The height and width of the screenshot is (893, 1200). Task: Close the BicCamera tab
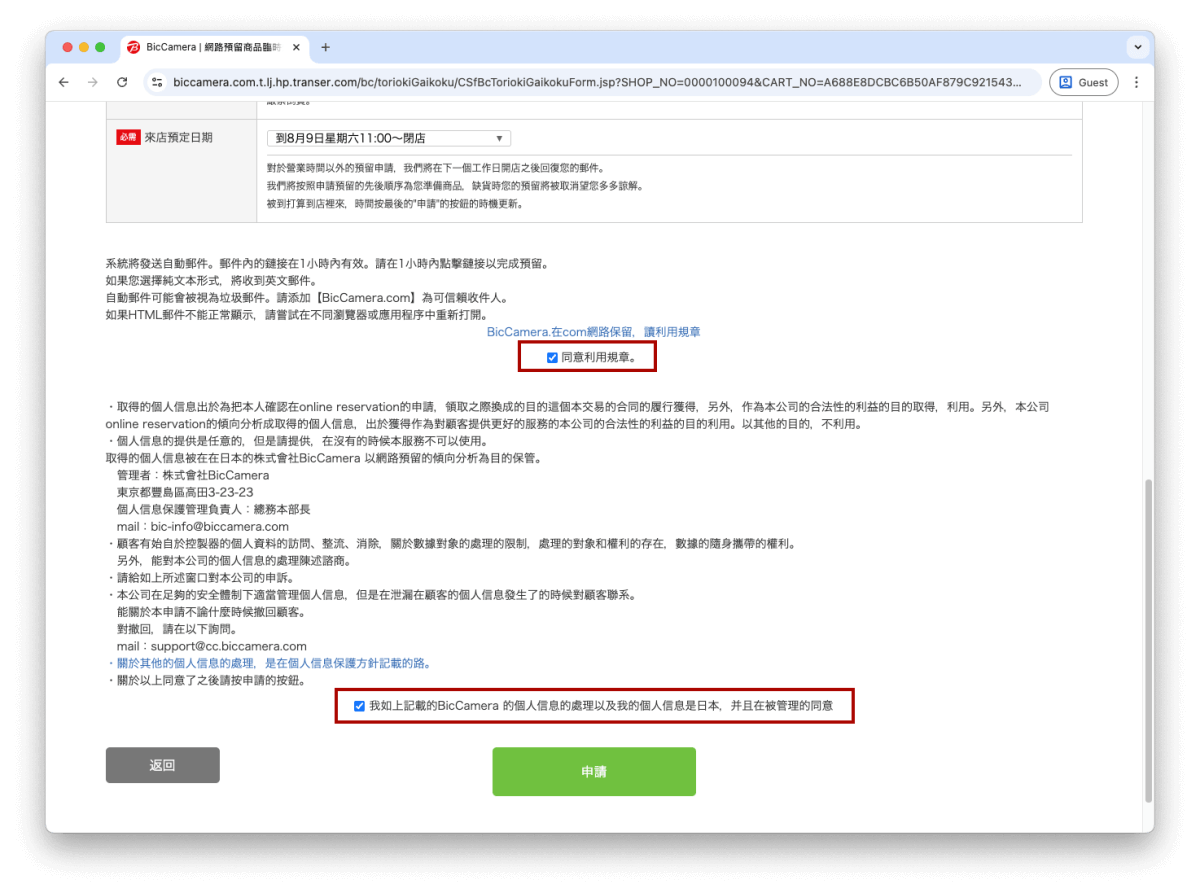tap(296, 47)
